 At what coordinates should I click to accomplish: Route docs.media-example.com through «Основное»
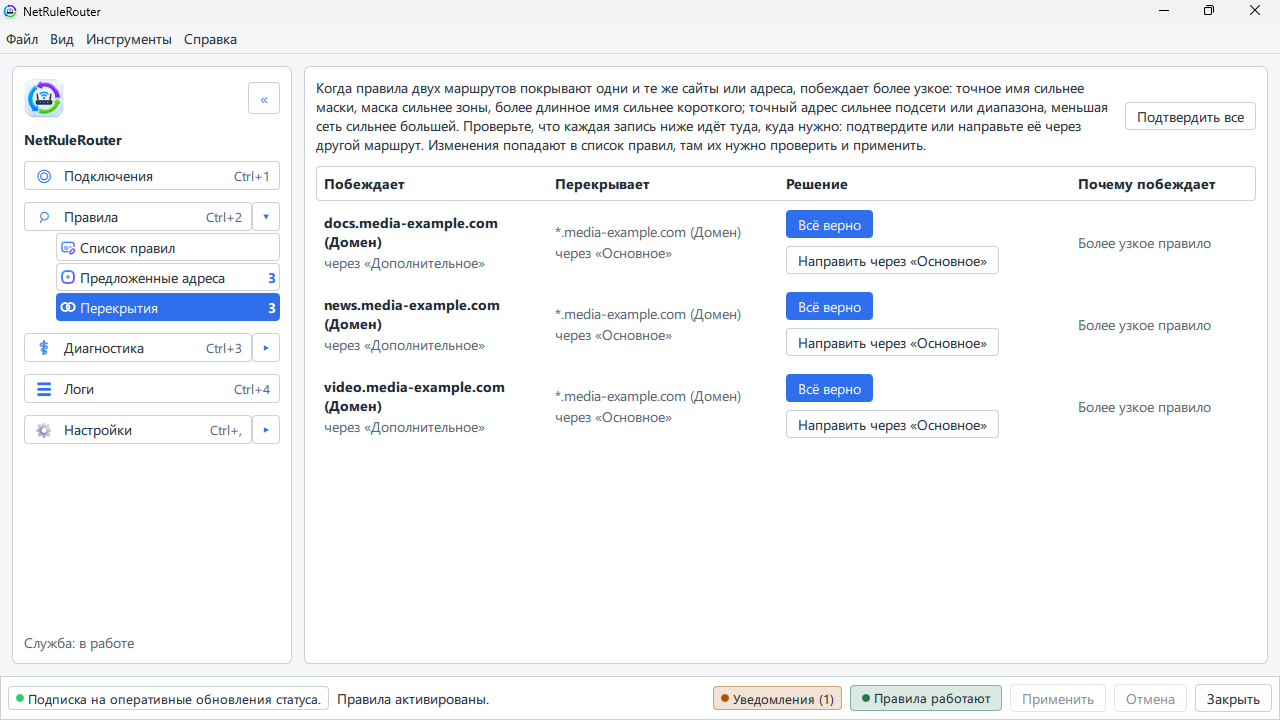892,260
